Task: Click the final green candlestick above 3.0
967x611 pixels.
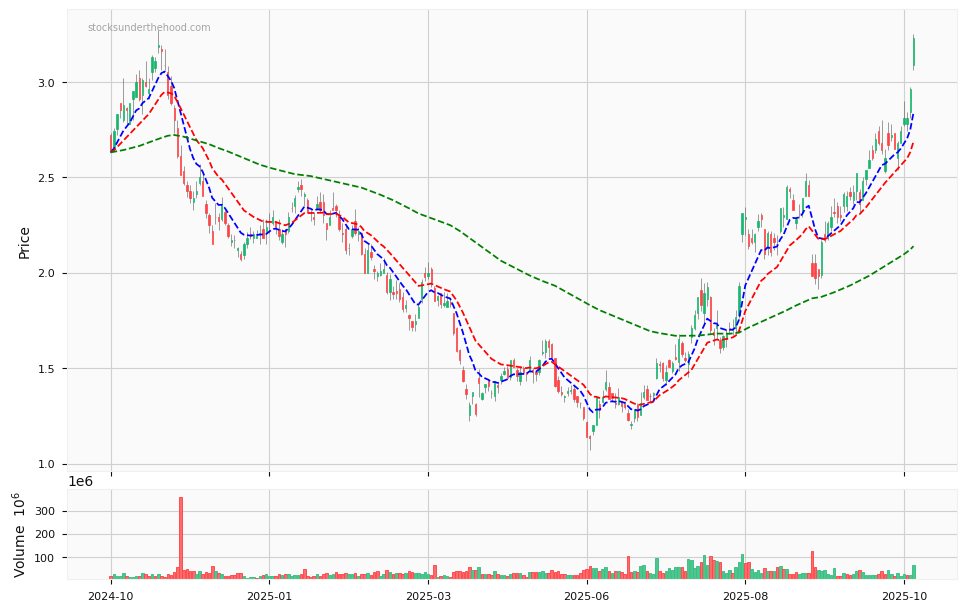Action: 913,52
